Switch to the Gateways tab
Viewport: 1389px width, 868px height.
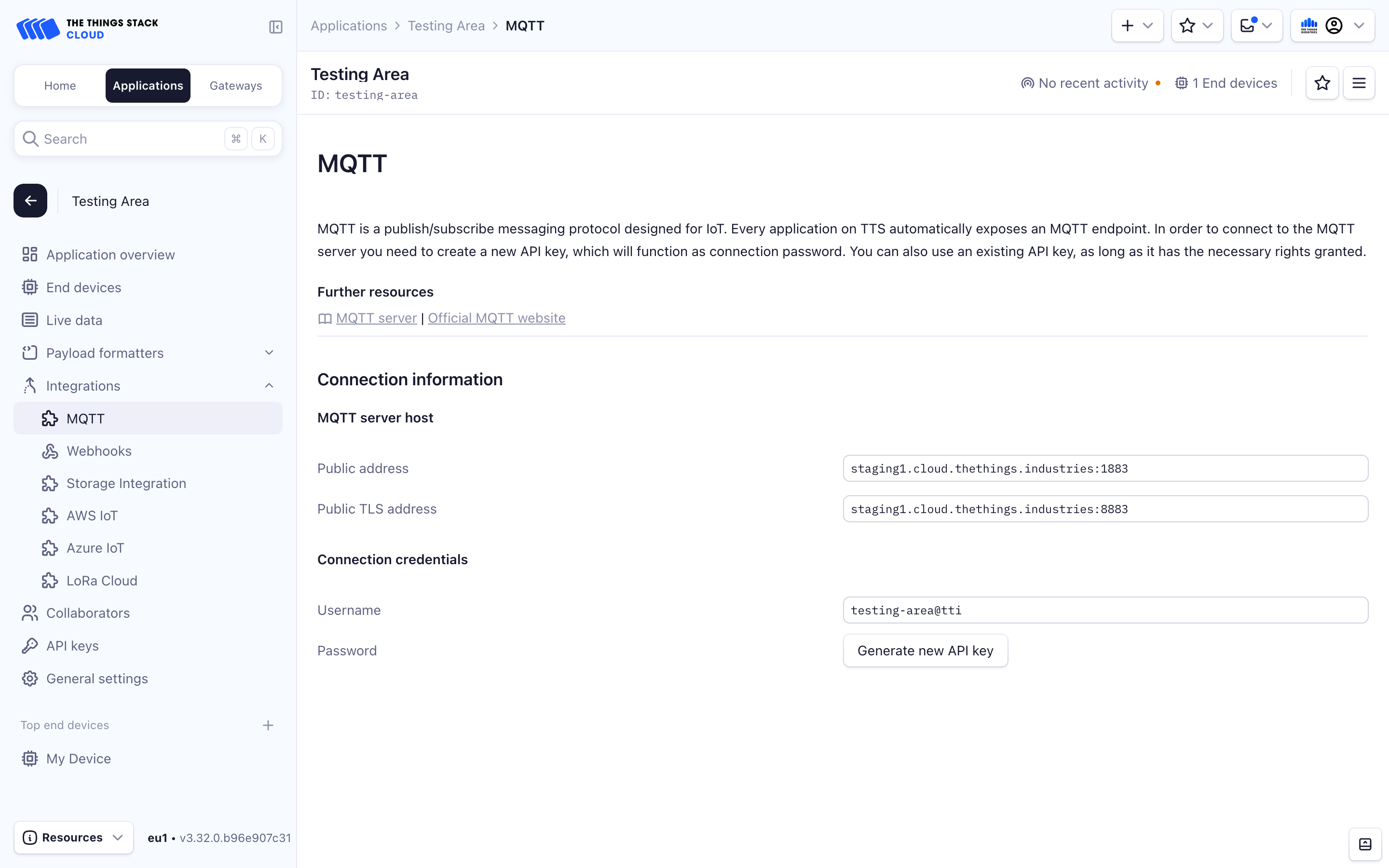[235, 85]
